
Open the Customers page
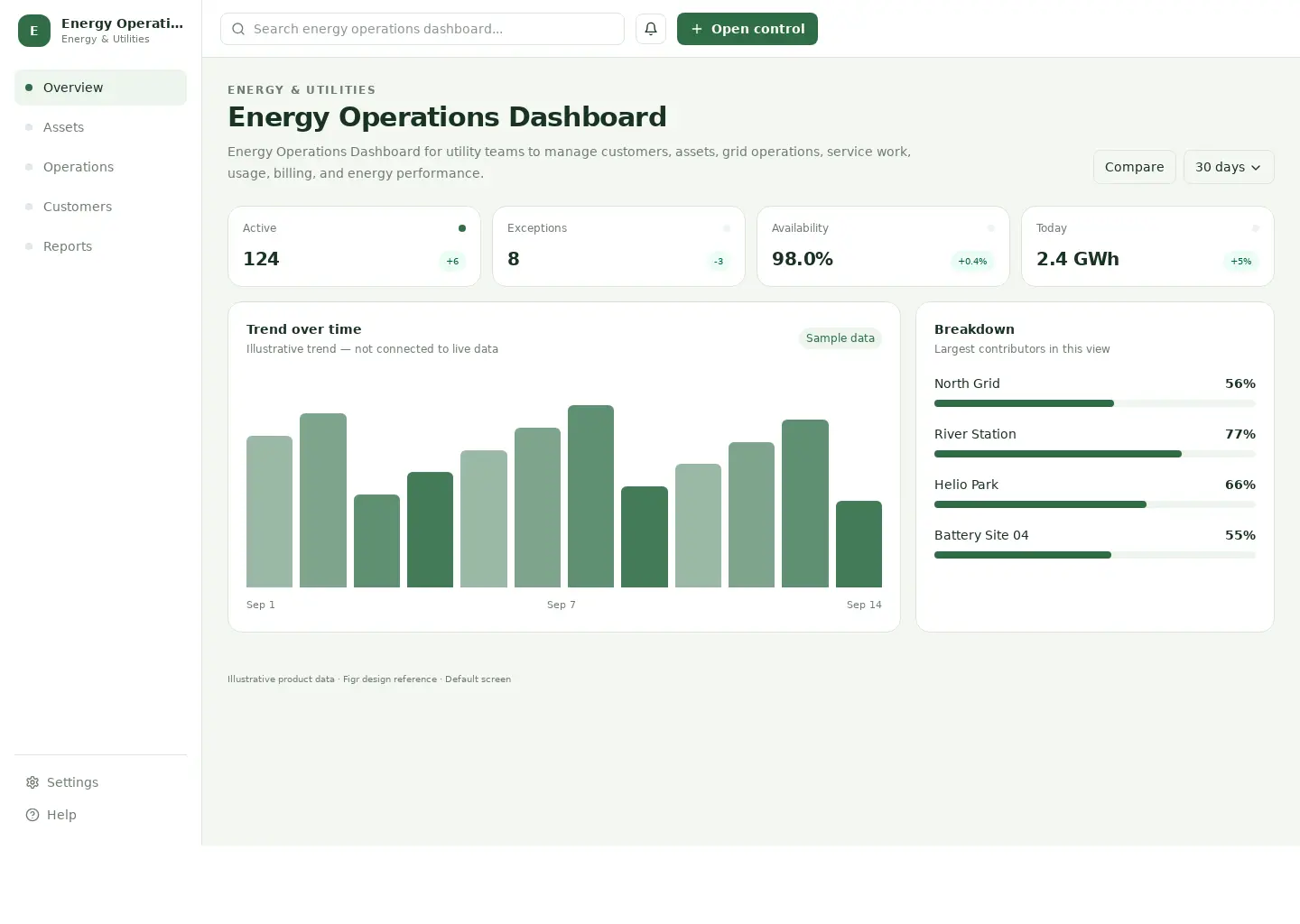(x=101, y=207)
